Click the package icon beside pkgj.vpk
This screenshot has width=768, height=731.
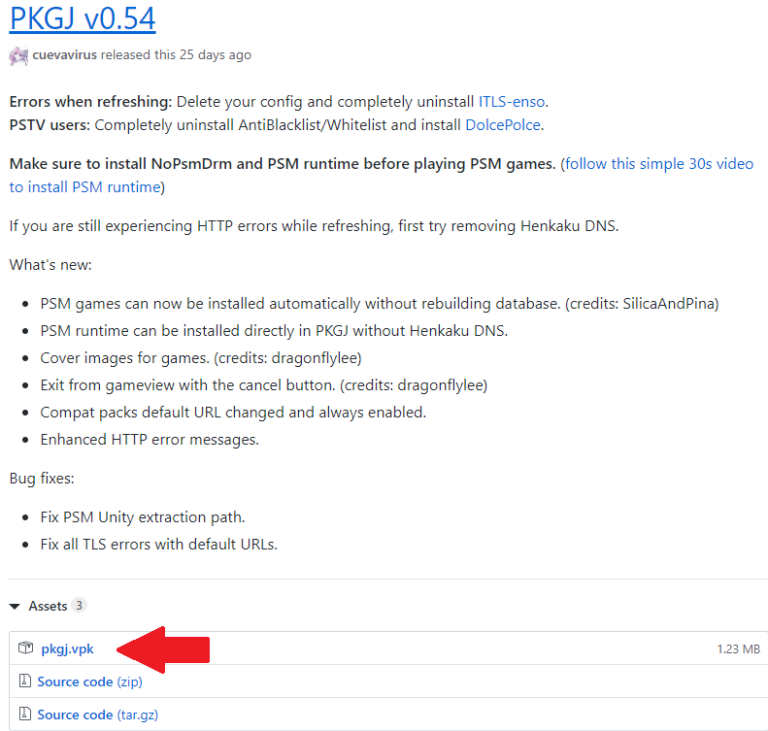25,648
